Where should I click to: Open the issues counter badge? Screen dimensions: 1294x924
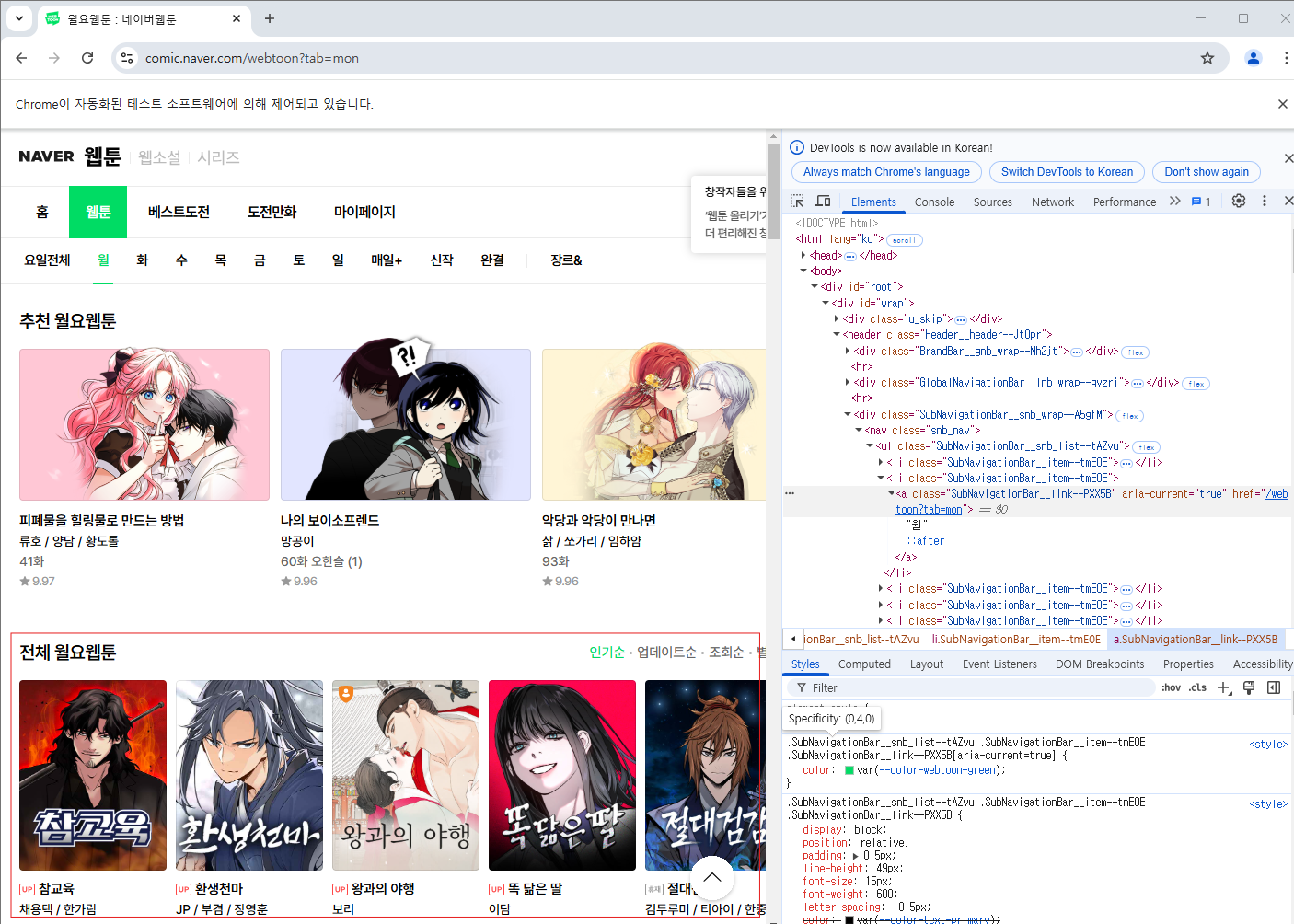[x=1201, y=201]
